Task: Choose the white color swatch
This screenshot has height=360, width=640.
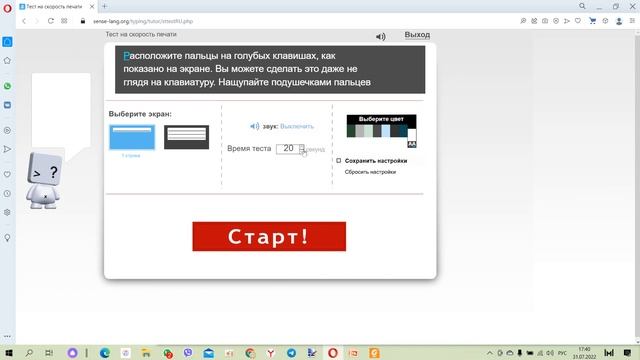Action: tap(412, 134)
